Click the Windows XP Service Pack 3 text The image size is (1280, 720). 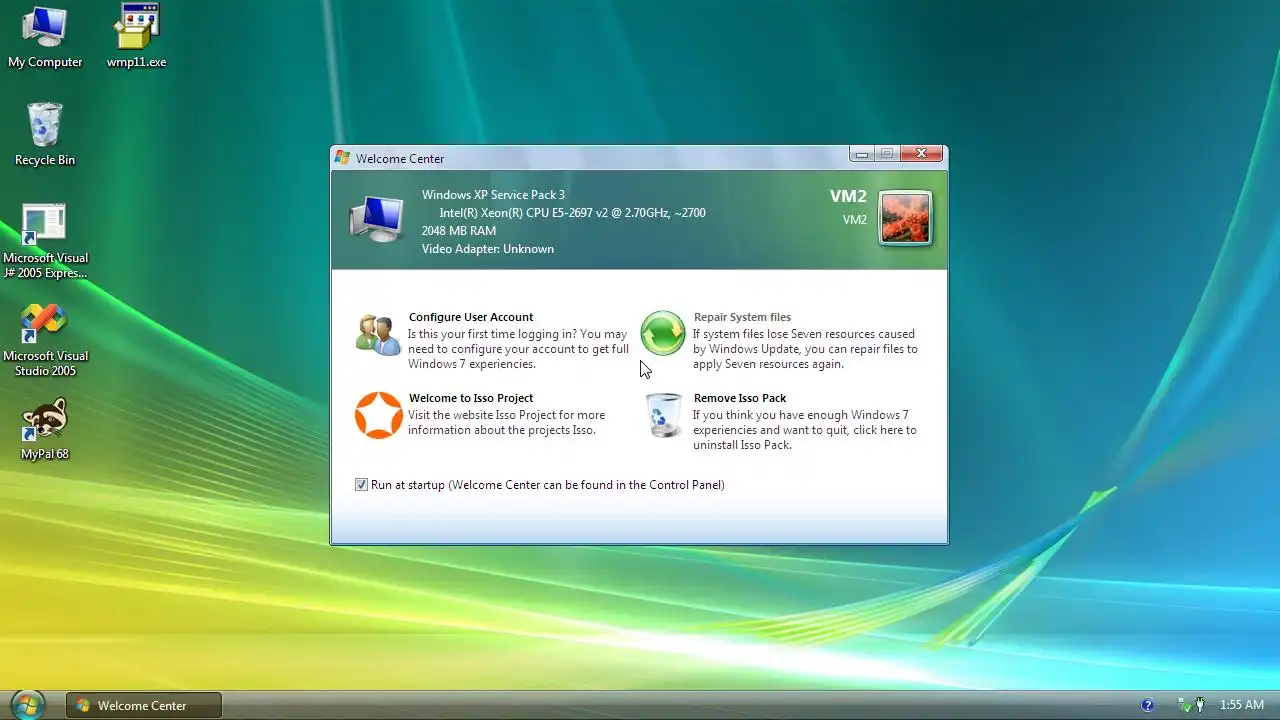click(x=493, y=195)
